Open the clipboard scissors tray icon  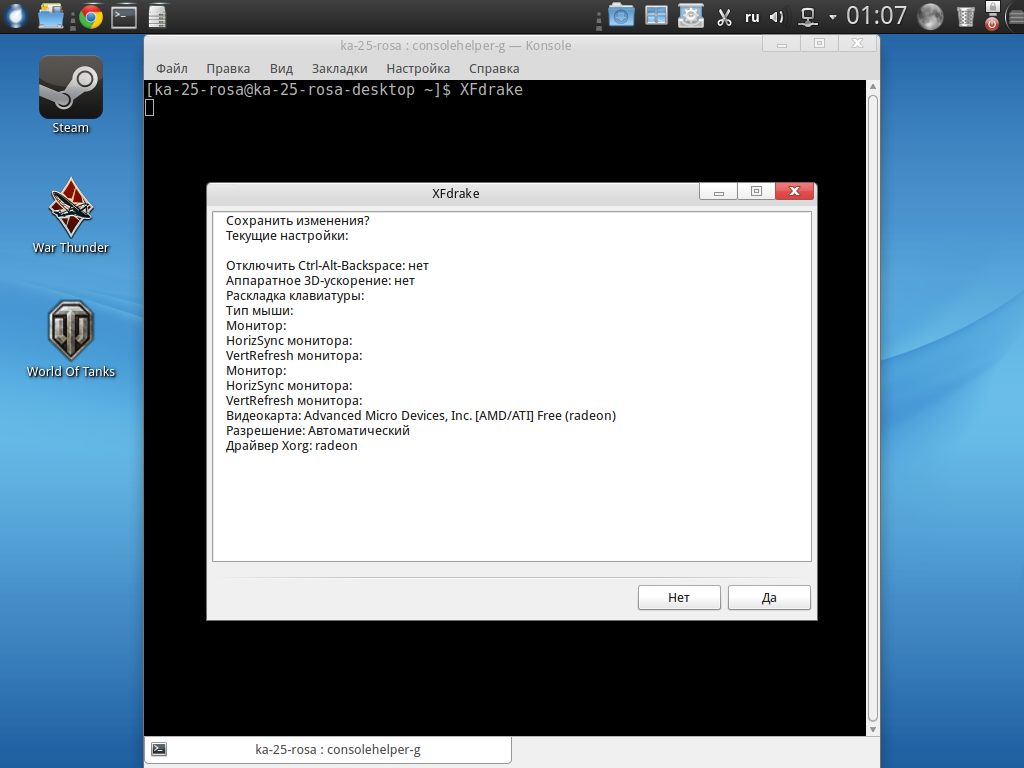coord(724,17)
